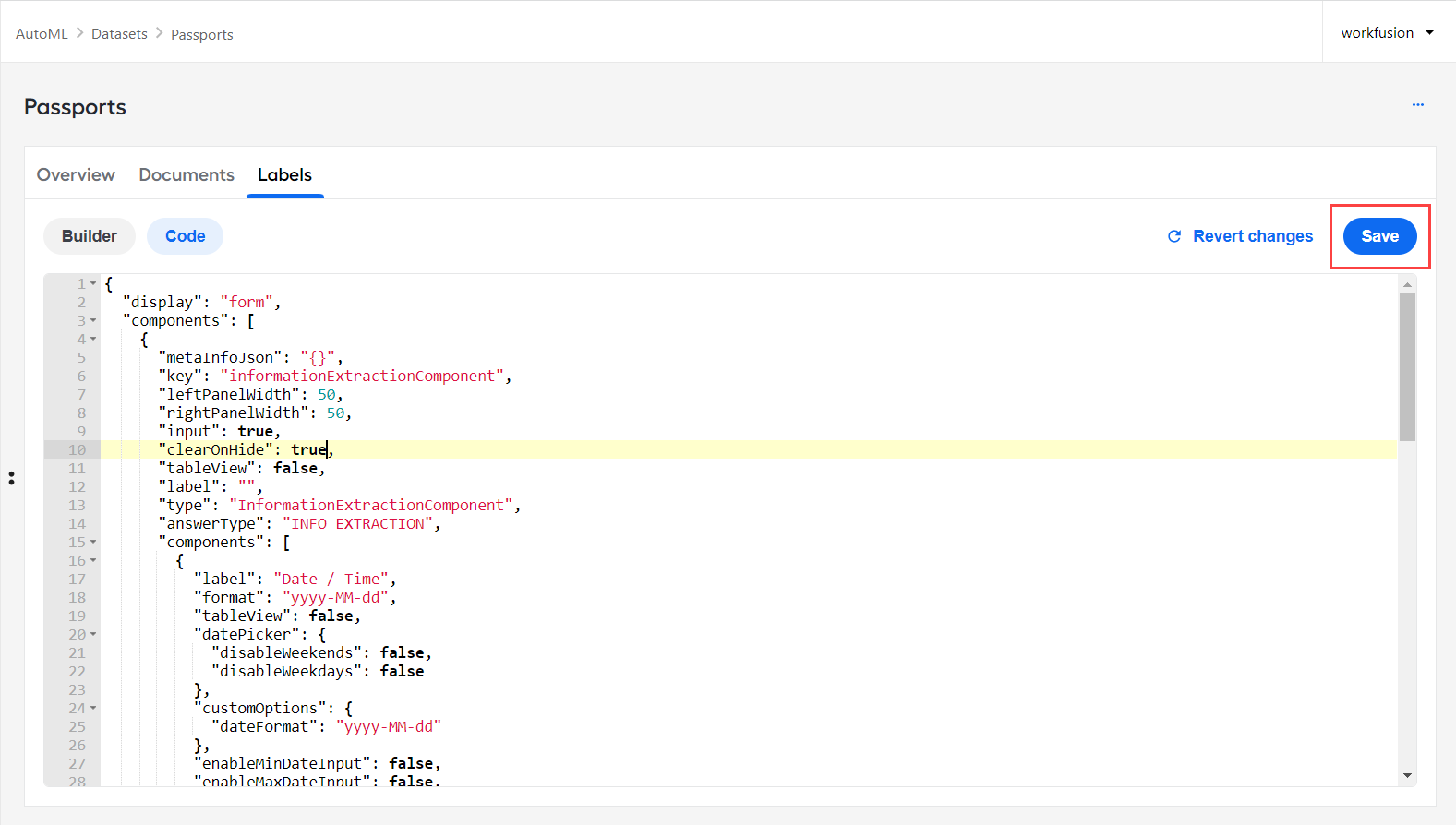The width and height of the screenshot is (1456, 825).
Task: Click the editor scroll down arrow
Action: [x=1407, y=775]
